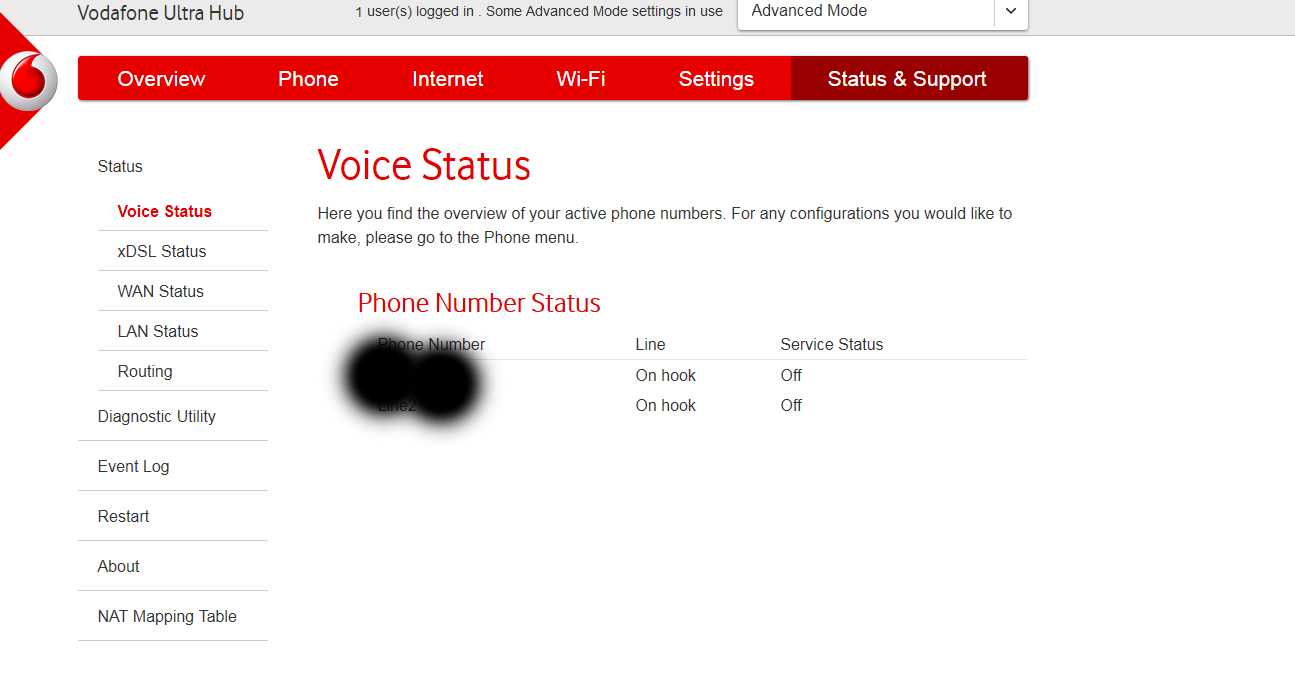The width and height of the screenshot is (1295, 676).
Task: Switch to the Phone tab
Action: (308, 79)
